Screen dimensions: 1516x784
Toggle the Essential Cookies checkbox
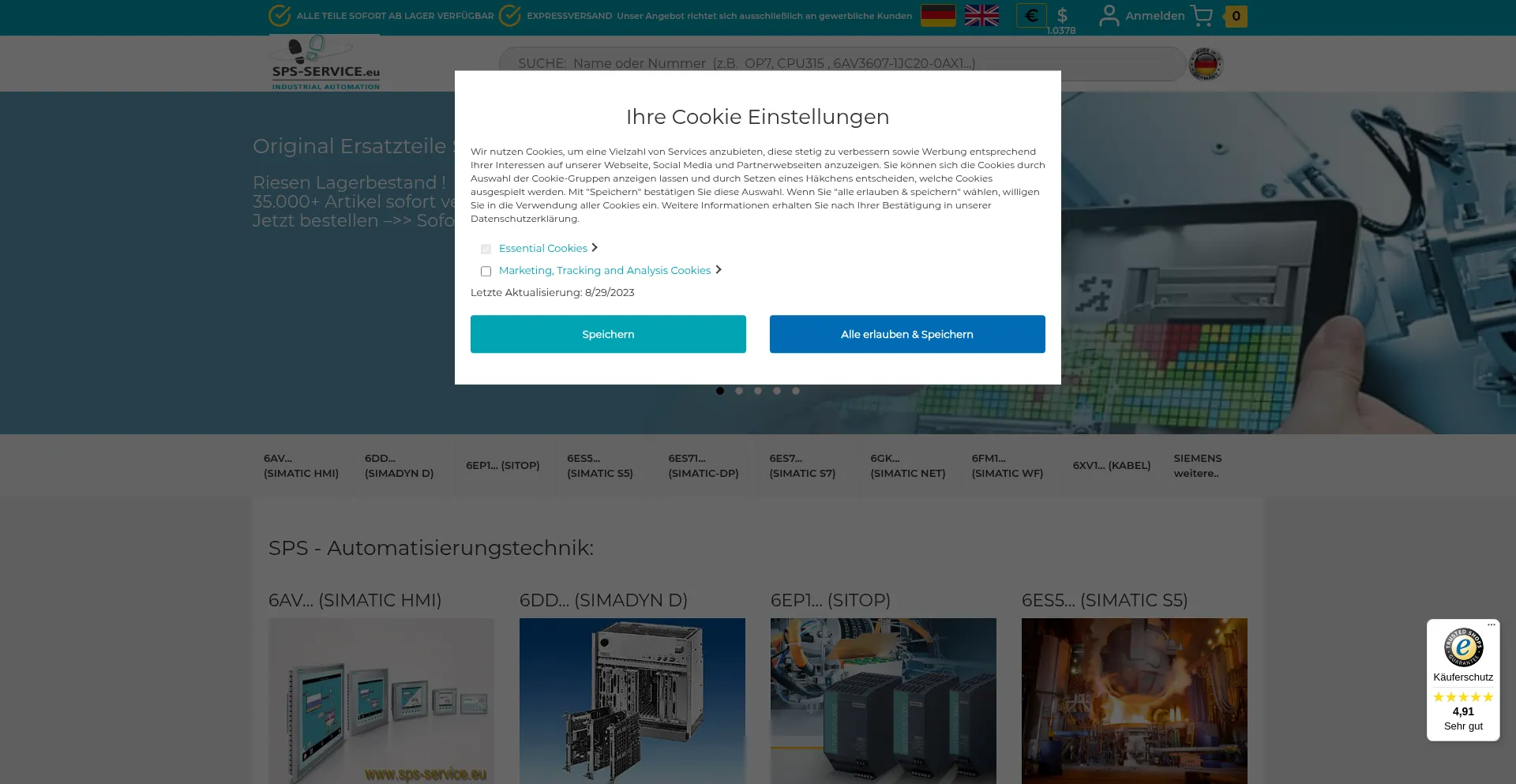pyautogui.click(x=486, y=249)
